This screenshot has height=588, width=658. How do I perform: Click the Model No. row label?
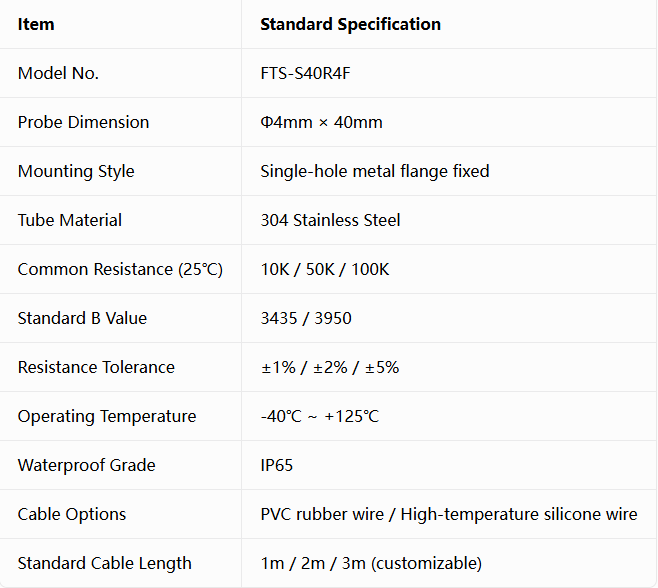[58, 73]
